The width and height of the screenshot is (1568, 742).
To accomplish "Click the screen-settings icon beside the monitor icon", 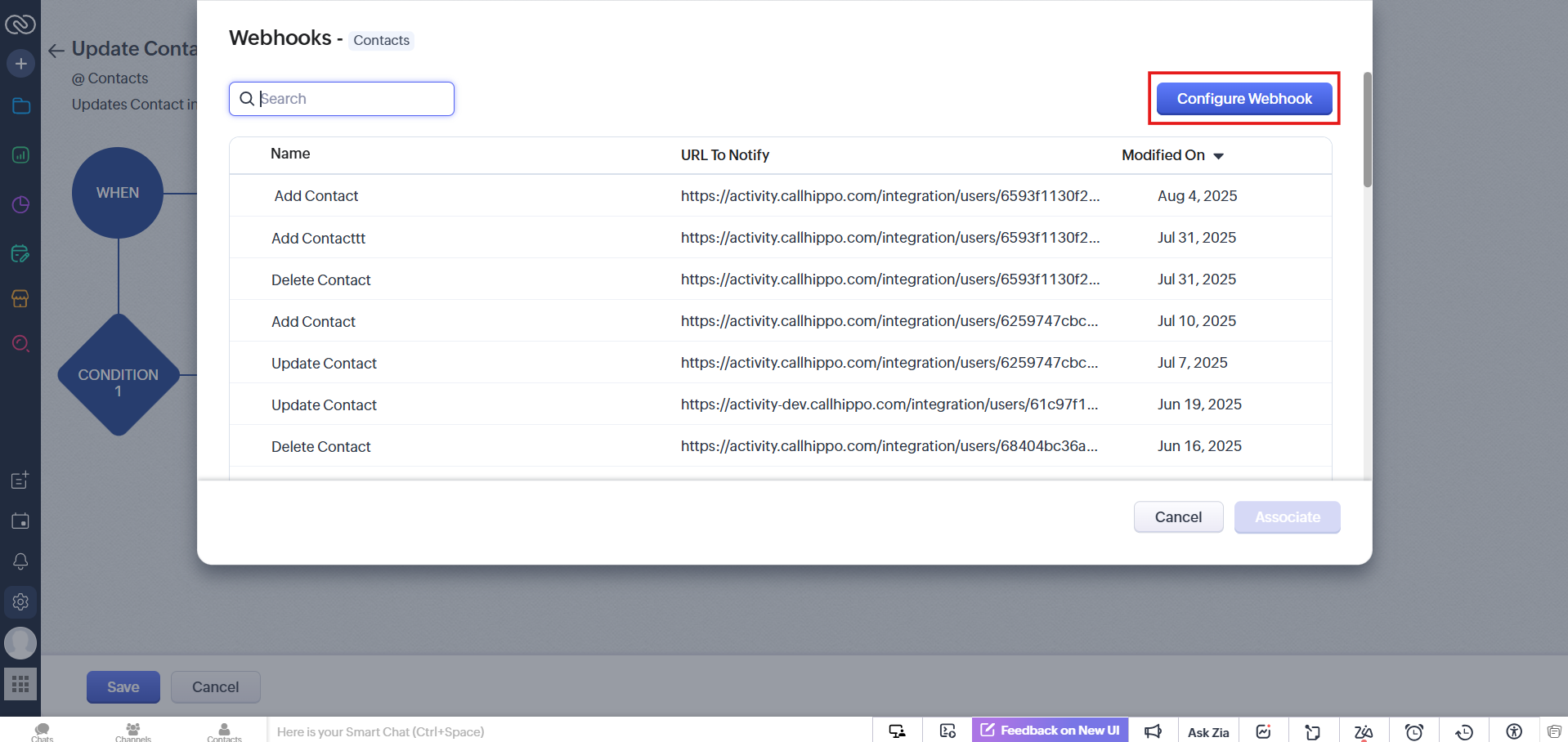I will [x=948, y=731].
